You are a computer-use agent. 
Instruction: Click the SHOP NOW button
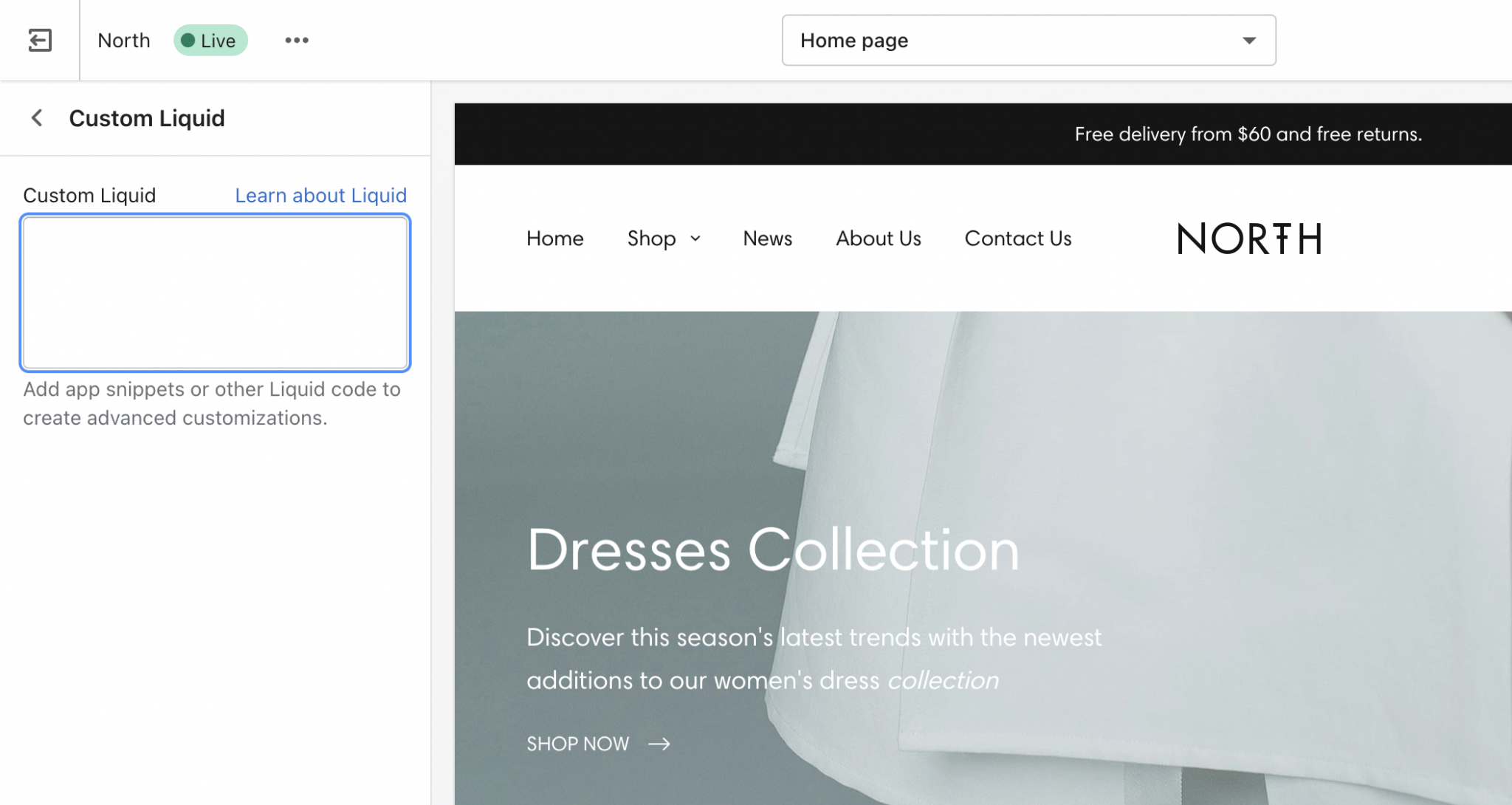point(578,744)
